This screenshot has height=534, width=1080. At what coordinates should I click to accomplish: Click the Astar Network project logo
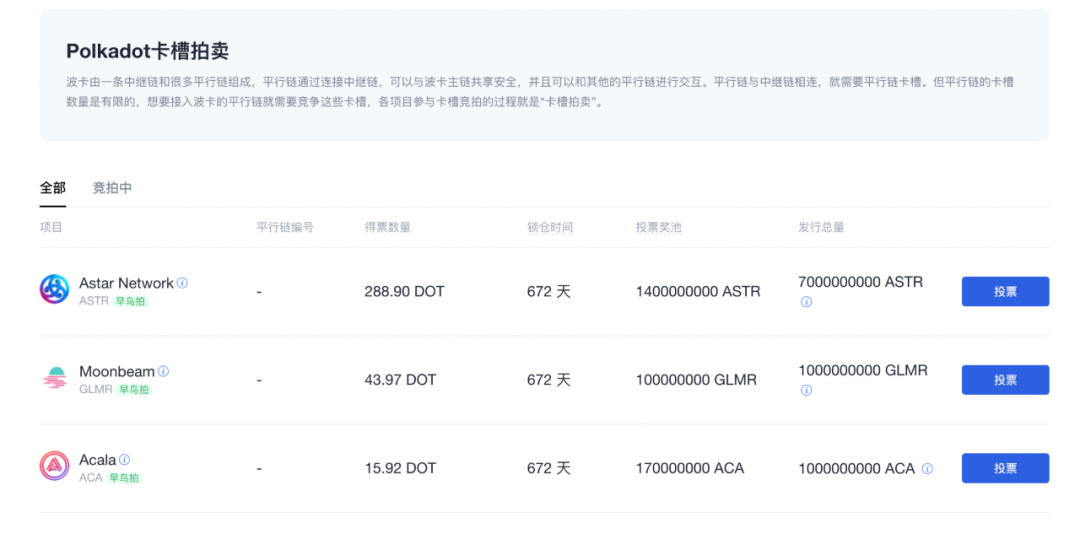pyautogui.click(x=54, y=289)
